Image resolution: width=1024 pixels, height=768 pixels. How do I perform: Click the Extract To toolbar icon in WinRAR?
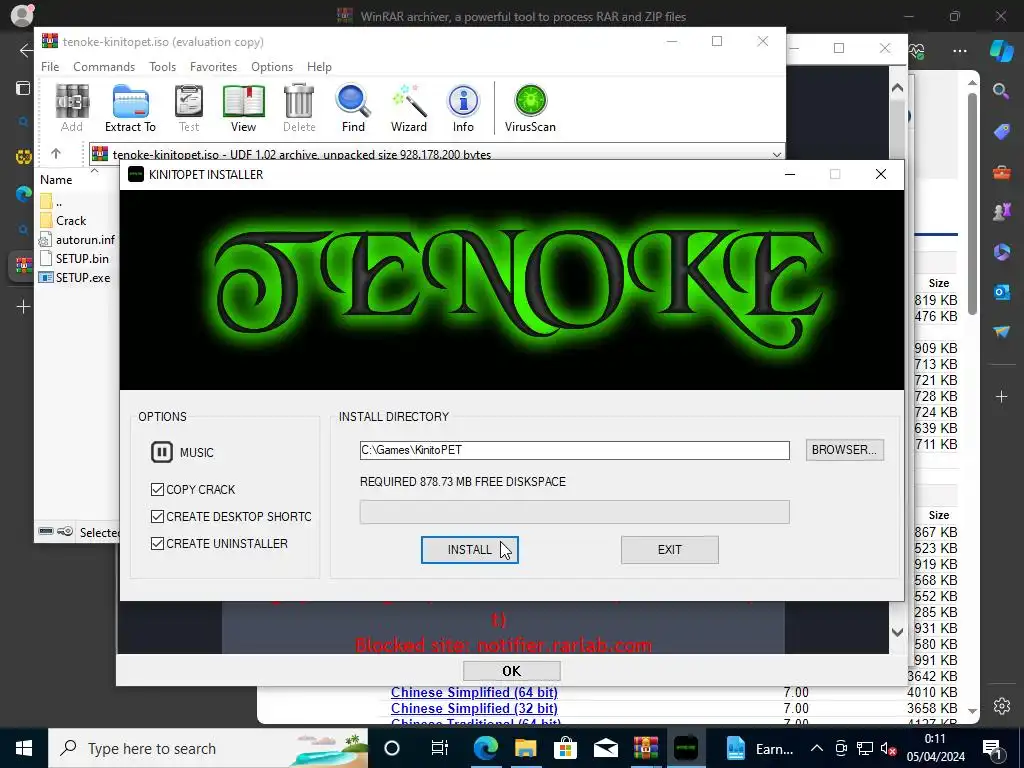[x=130, y=109]
